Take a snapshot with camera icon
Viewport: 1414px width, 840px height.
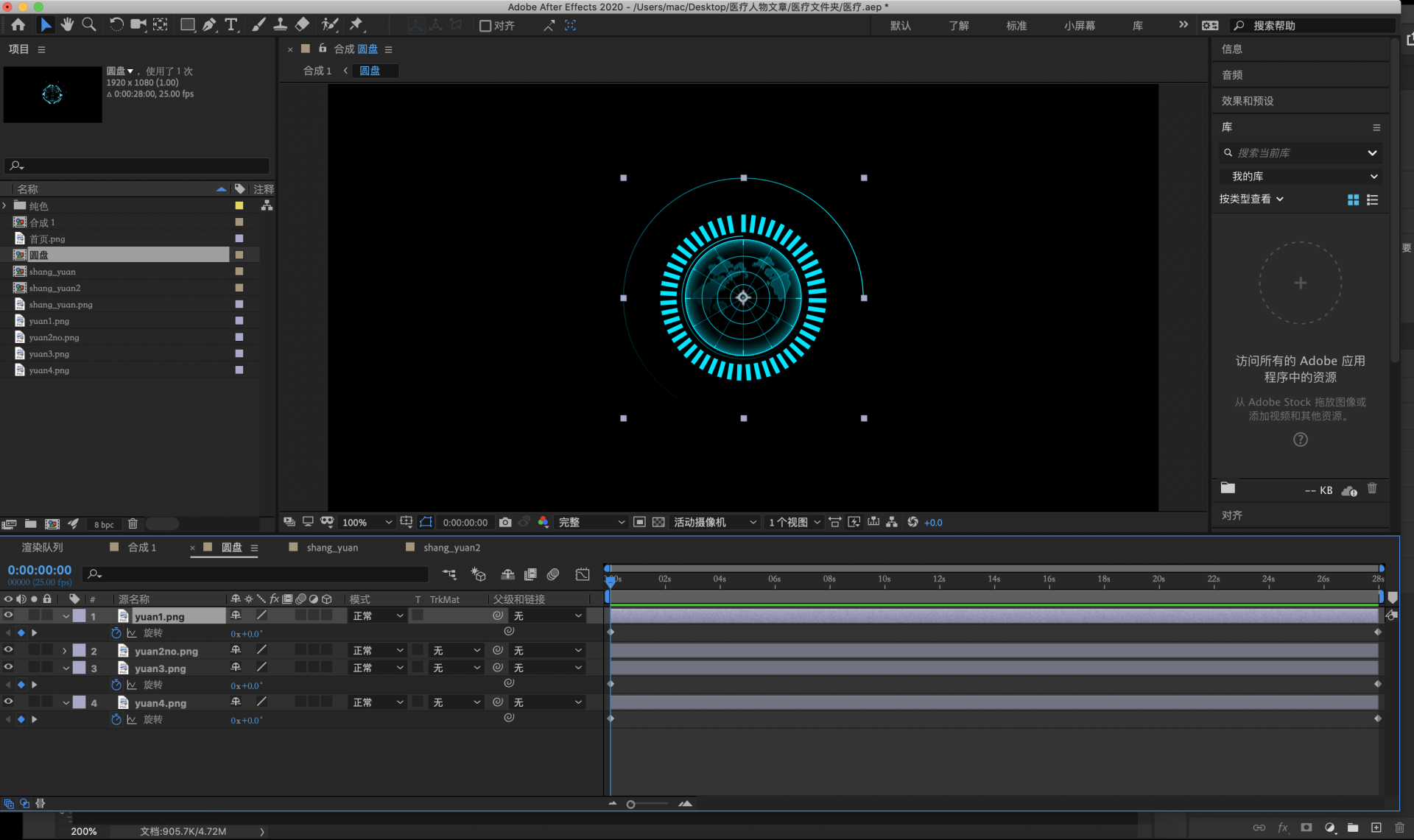[x=505, y=522]
